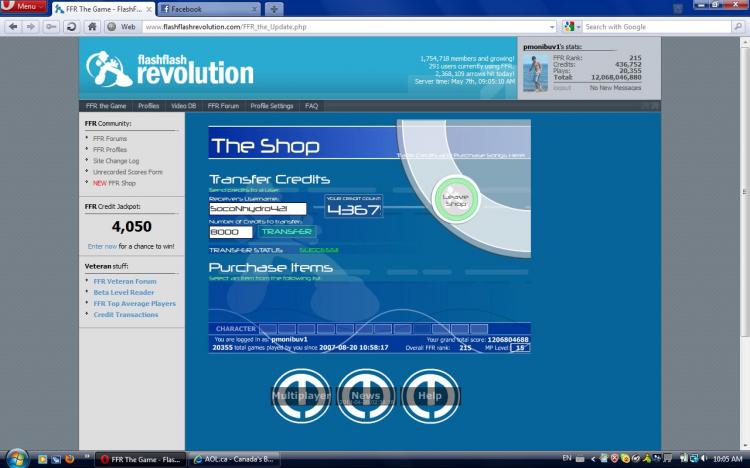Image resolution: width=750 pixels, height=468 pixels.
Task: Open the FFR Forums sidebar link
Action: pyautogui.click(x=110, y=138)
